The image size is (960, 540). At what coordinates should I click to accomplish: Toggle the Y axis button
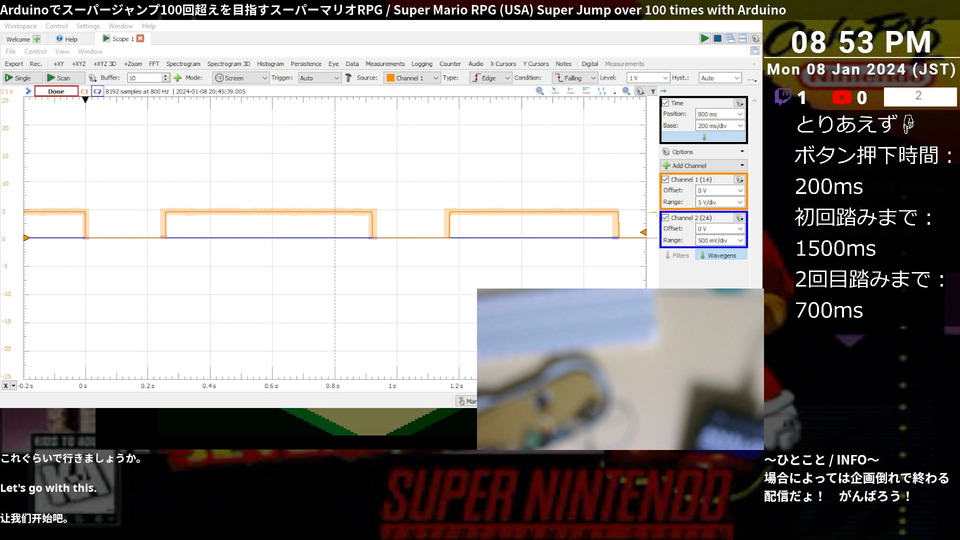pyautogui.click(x=653, y=91)
